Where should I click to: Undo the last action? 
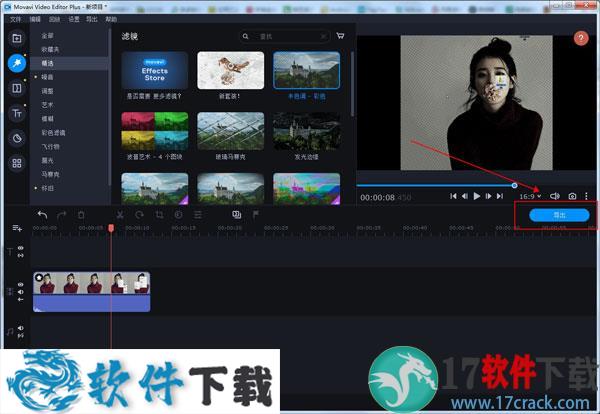tap(42, 215)
